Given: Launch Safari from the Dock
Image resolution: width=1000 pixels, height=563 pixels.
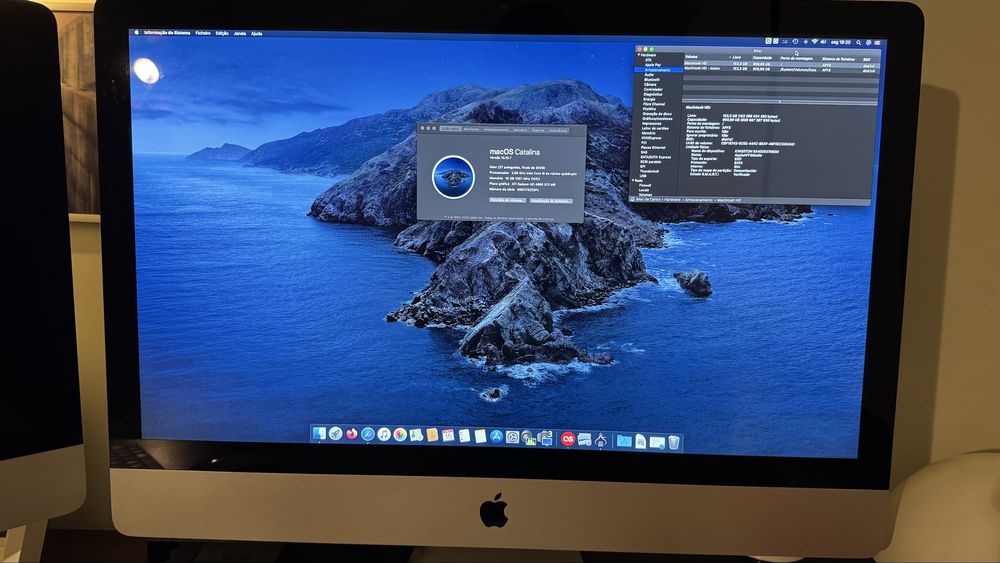Looking at the screenshot, I should [368, 434].
